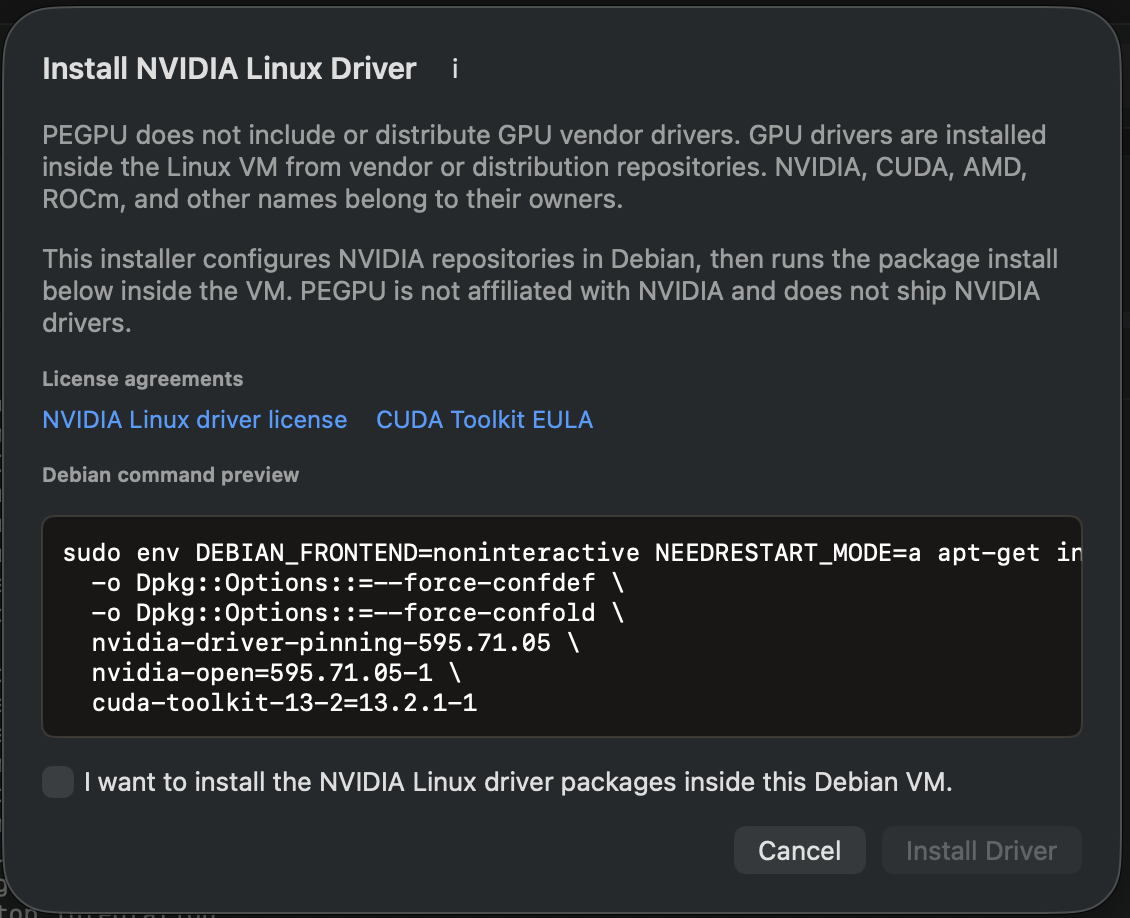This screenshot has width=1130, height=918.
Task: Click the info icon beside the dialog title
Action: [x=455, y=69]
